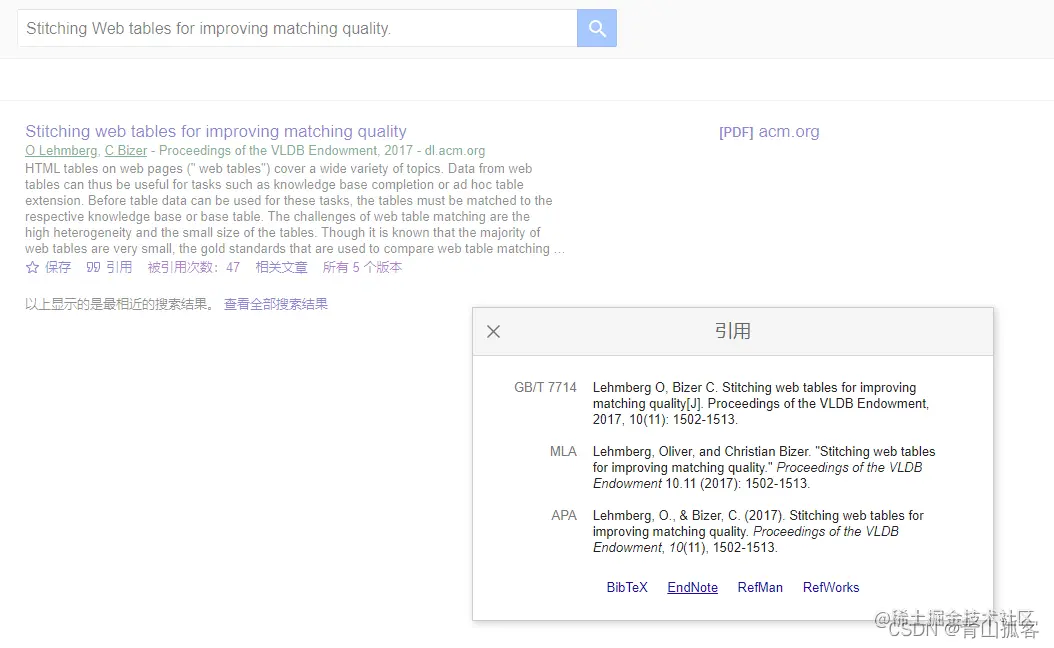The height and width of the screenshot is (648, 1054).
Task: Export citation to RefMan
Action: pyautogui.click(x=760, y=588)
